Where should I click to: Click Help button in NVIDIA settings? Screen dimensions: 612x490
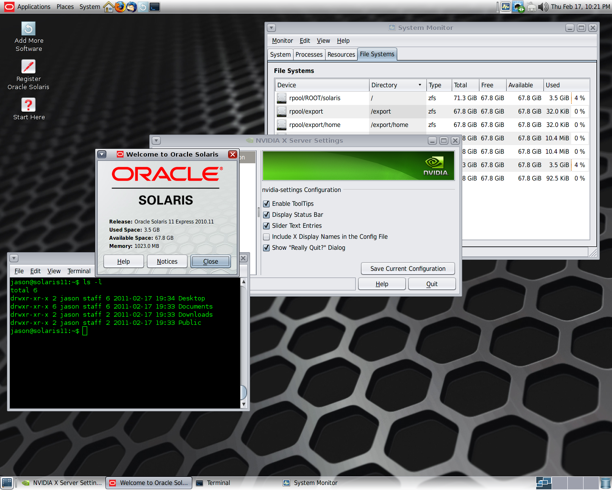tap(382, 284)
